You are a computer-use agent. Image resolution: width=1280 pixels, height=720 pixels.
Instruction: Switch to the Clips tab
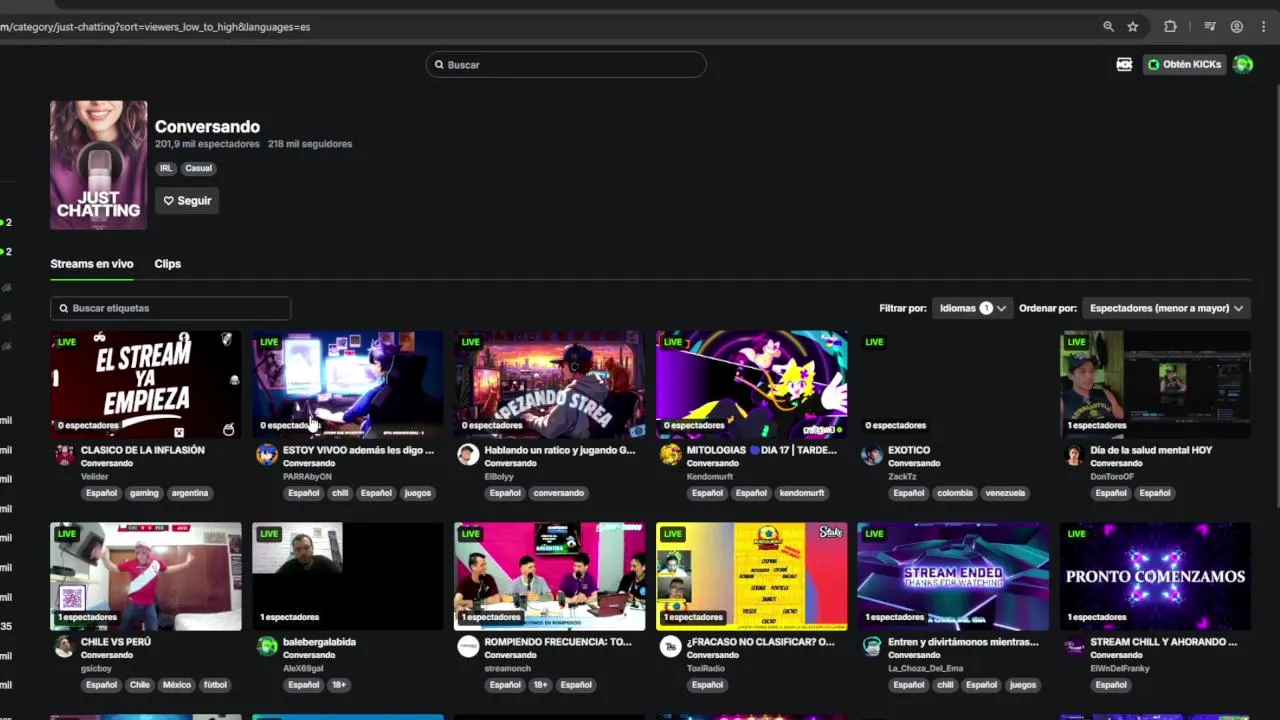(x=167, y=264)
